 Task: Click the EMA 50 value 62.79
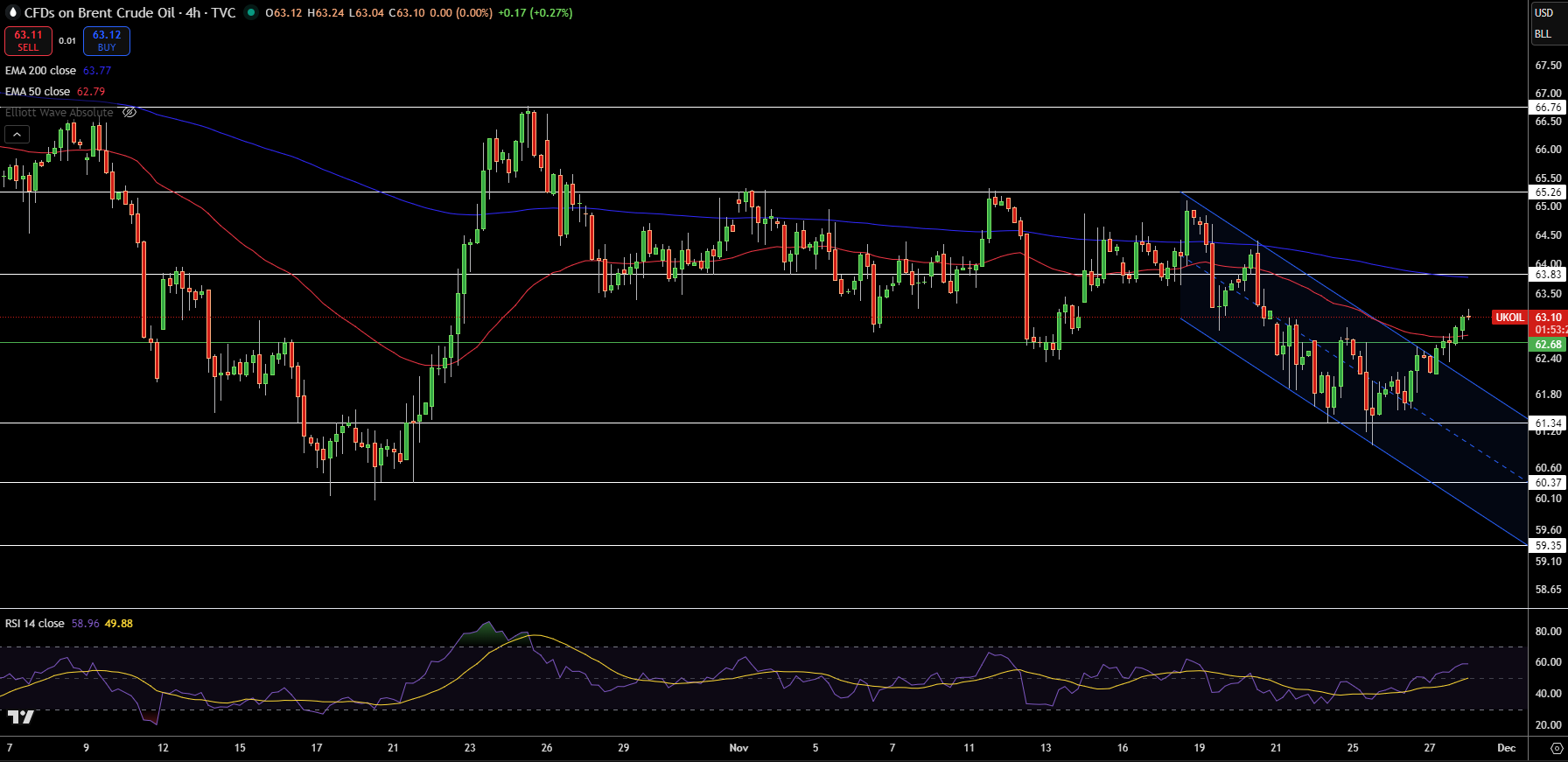tap(91, 92)
